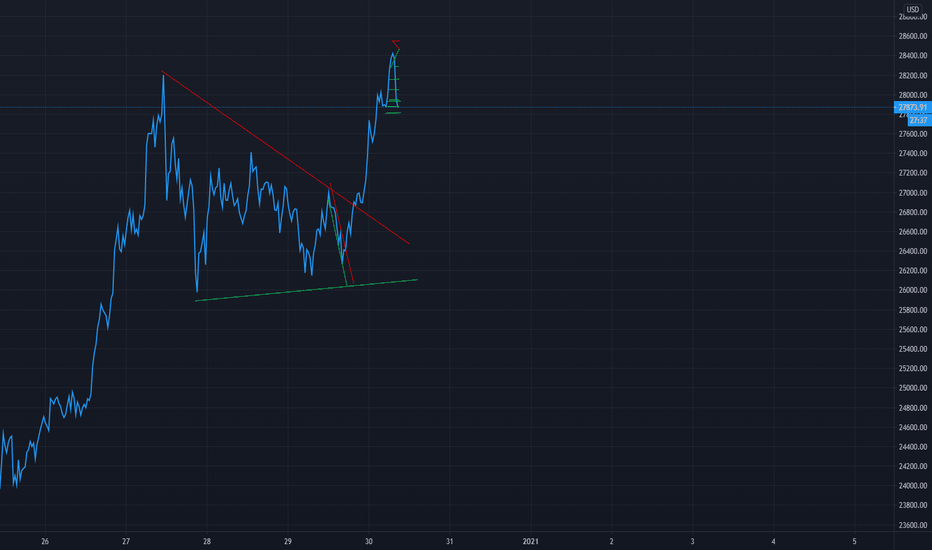Click the current price label 27873.91
The height and width of the screenshot is (550, 932).
[x=912, y=108]
